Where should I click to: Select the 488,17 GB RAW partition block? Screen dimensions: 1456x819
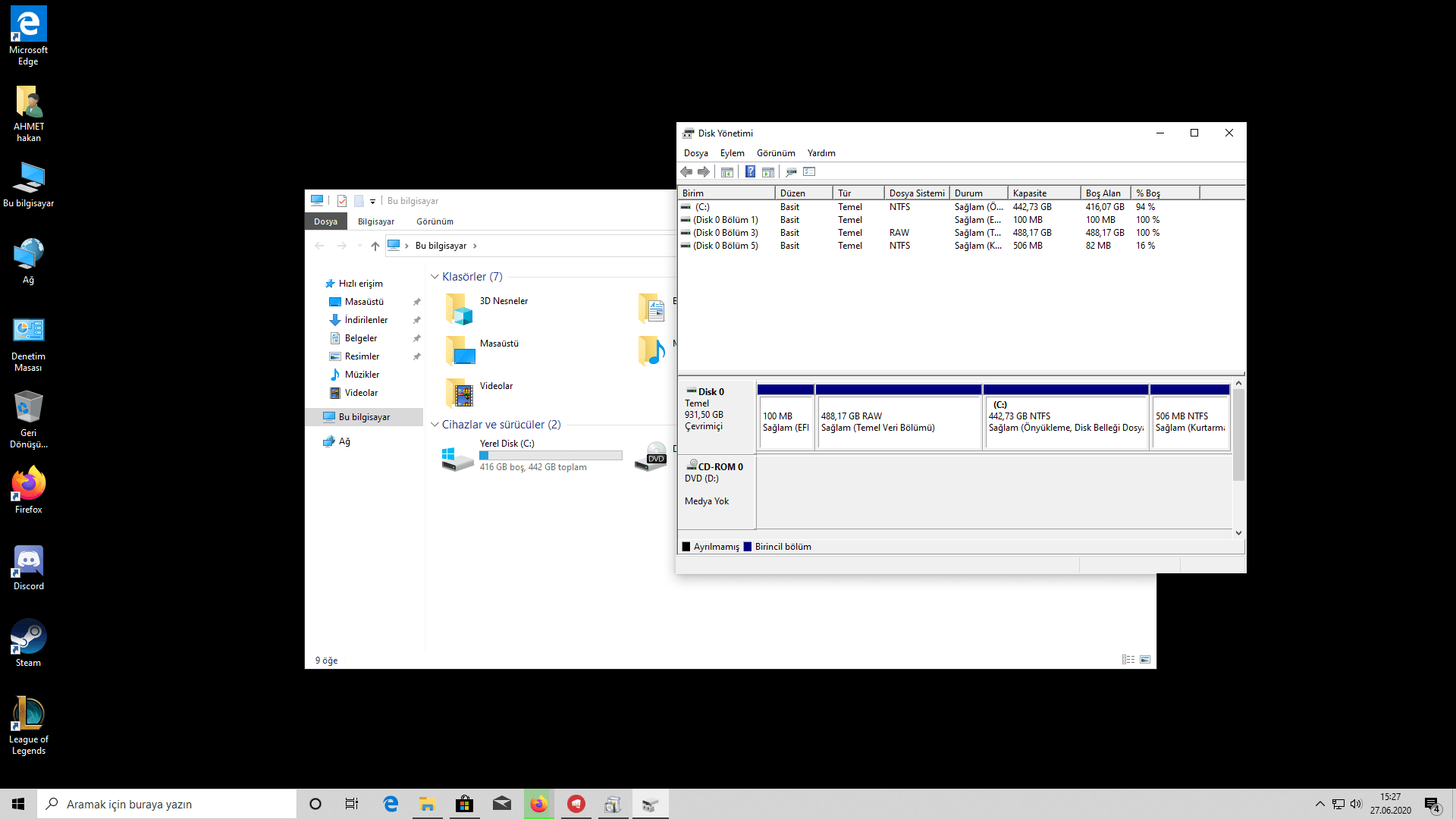point(898,422)
